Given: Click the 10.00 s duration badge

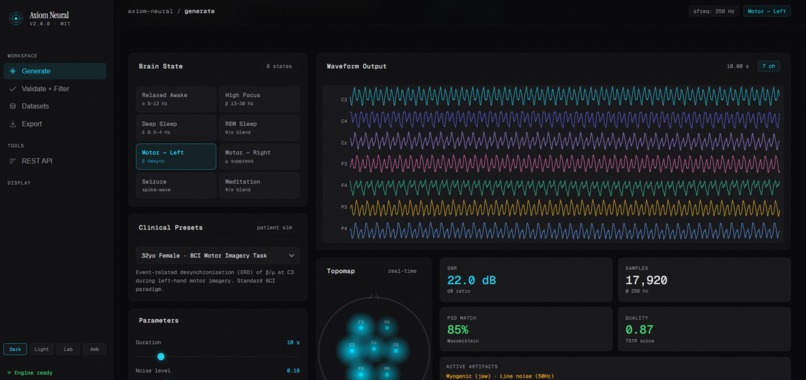Looking at the screenshot, I should (738, 66).
